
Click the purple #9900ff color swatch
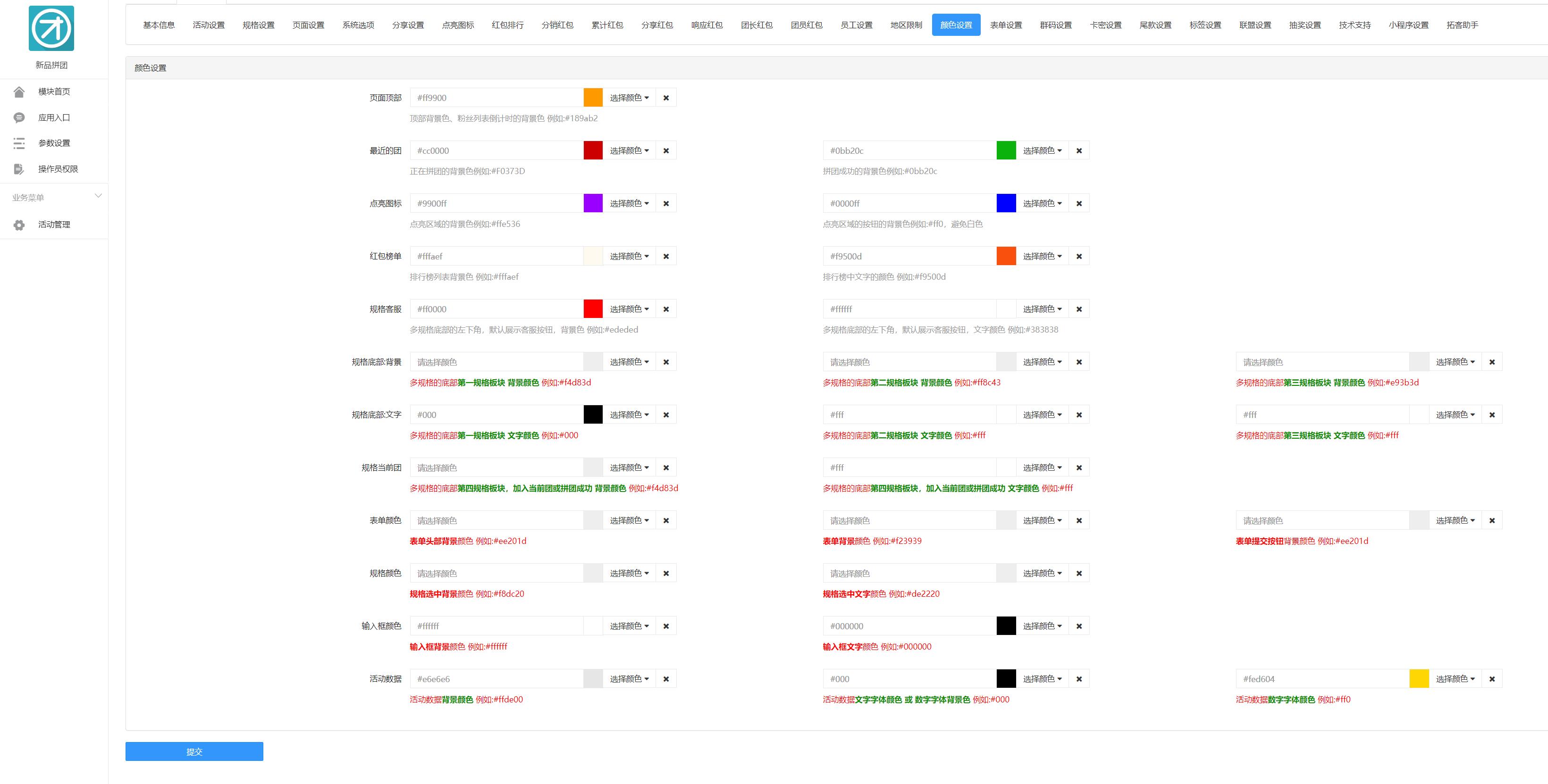coord(593,204)
